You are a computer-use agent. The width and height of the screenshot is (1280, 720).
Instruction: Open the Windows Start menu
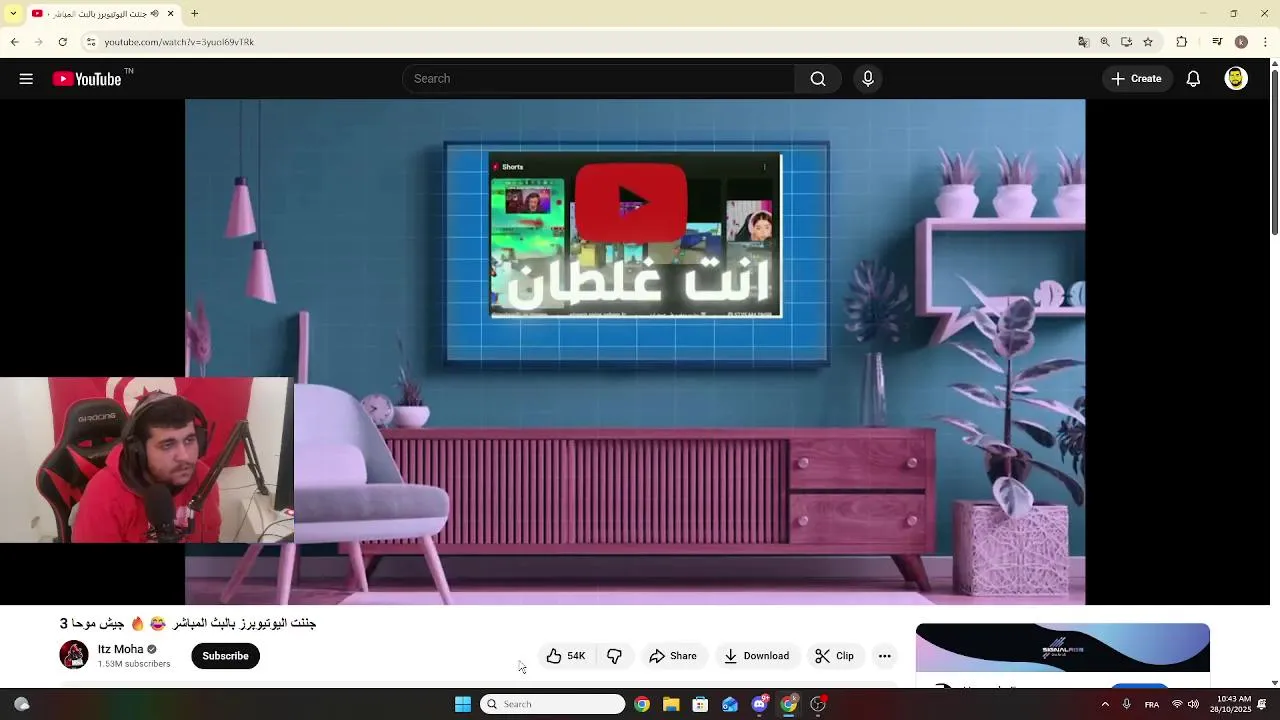click(x=463, y=704)
